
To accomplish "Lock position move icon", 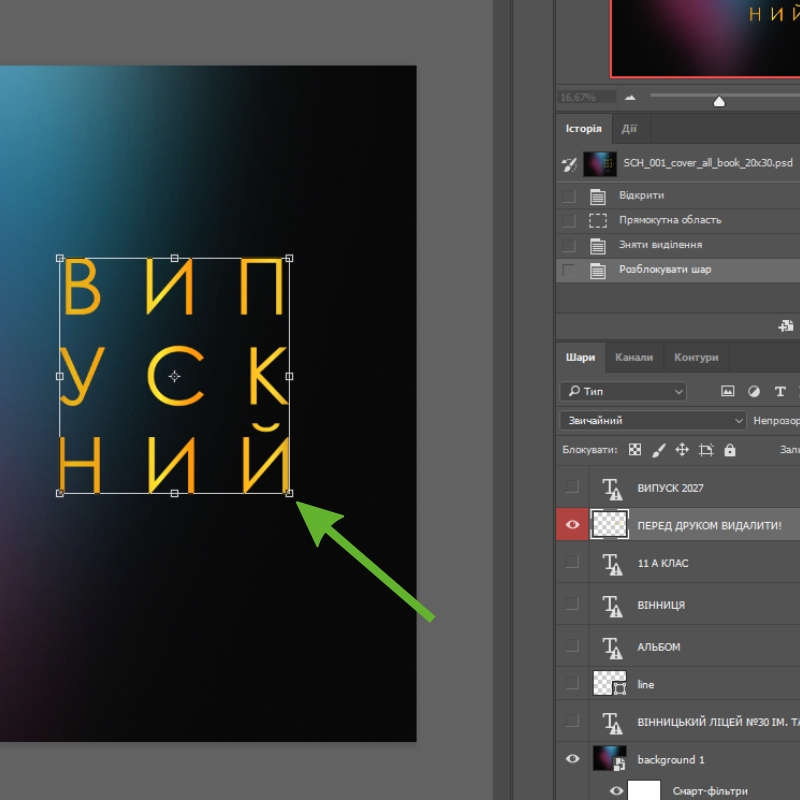I will 682,449.
